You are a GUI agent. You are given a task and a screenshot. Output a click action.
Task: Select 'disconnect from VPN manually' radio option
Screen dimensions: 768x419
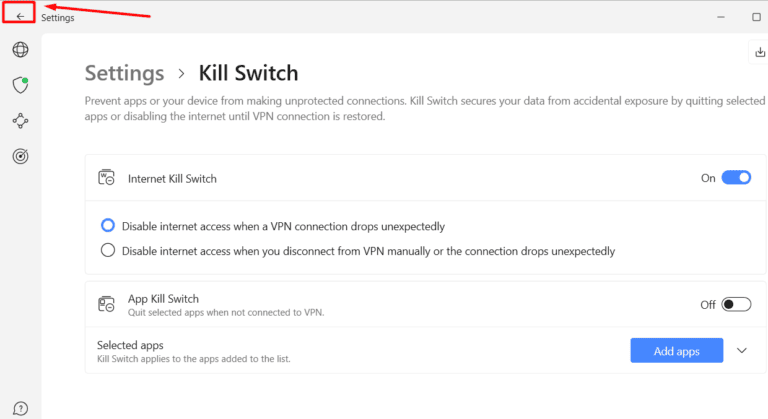(x=108, y=251)
